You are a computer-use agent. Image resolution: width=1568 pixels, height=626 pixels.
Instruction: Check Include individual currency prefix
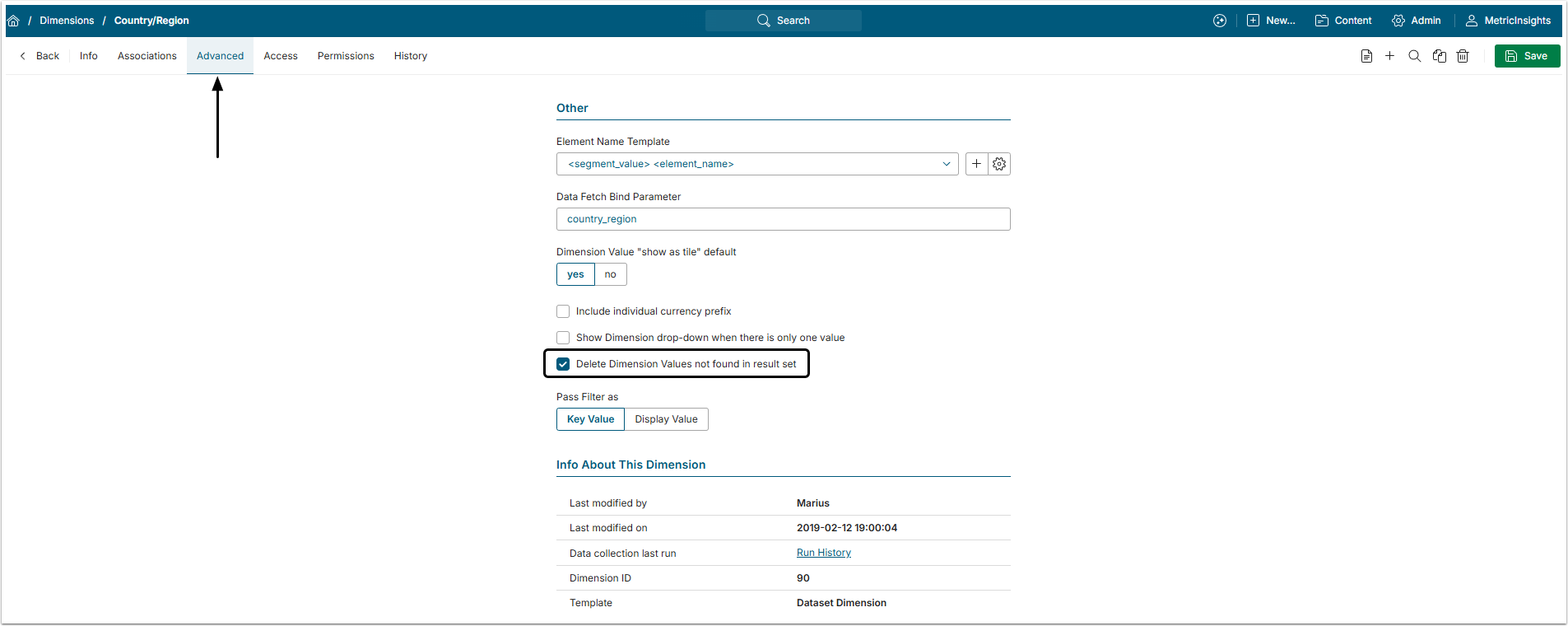[x=563, y=311]
